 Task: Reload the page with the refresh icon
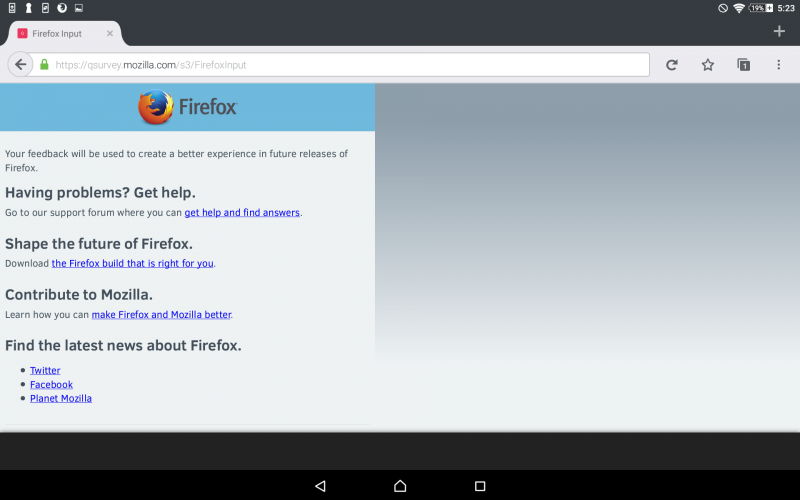pos(672,65)
